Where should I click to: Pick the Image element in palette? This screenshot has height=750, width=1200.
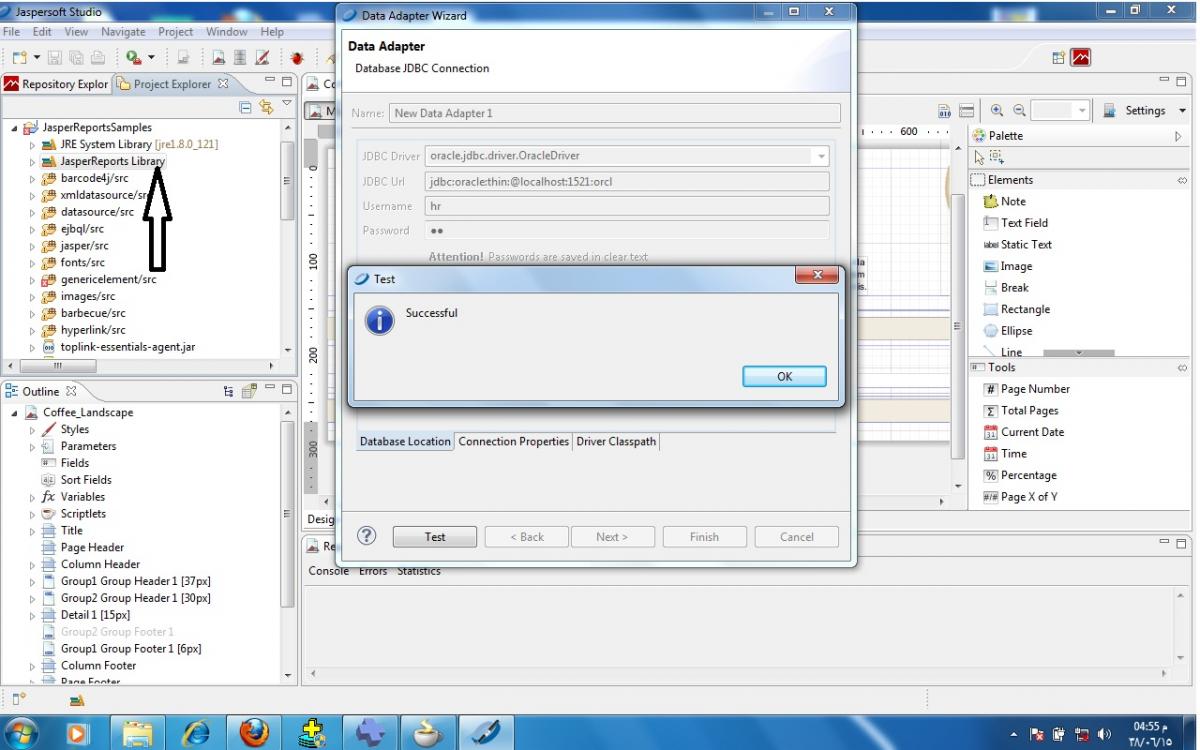(x=1015, y=266)
